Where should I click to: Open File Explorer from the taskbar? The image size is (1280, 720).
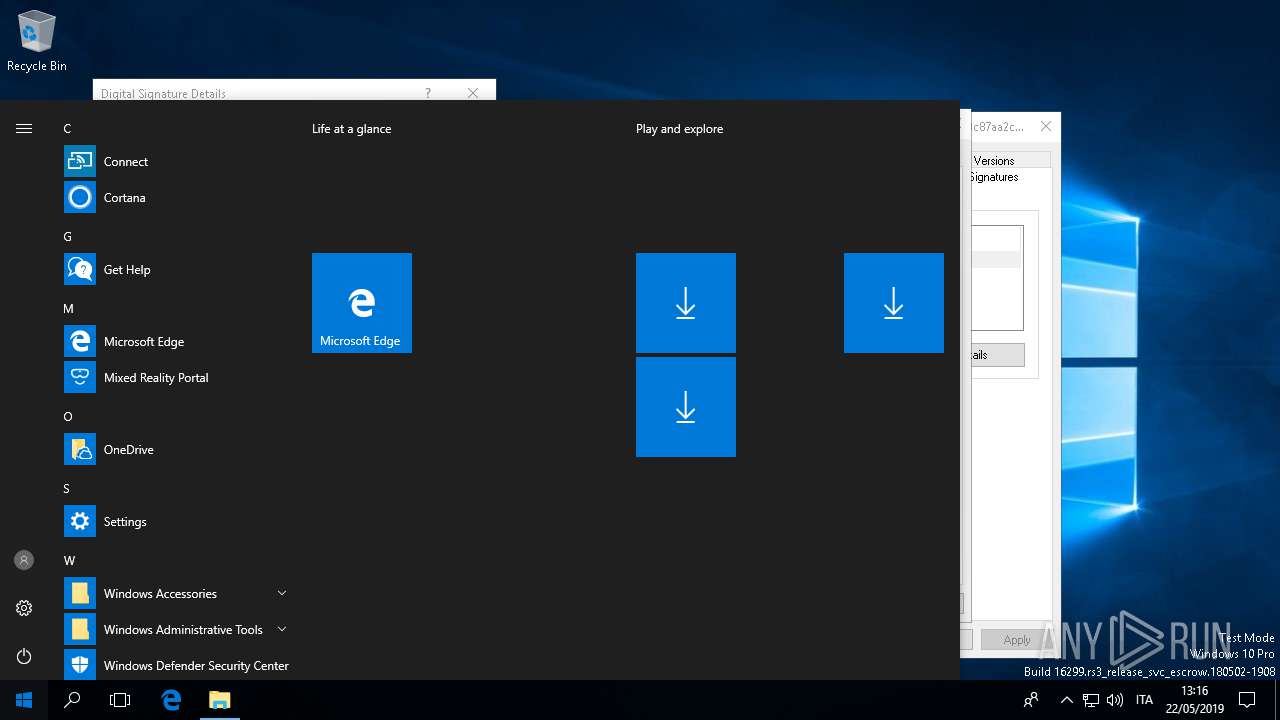coord(219,700)
